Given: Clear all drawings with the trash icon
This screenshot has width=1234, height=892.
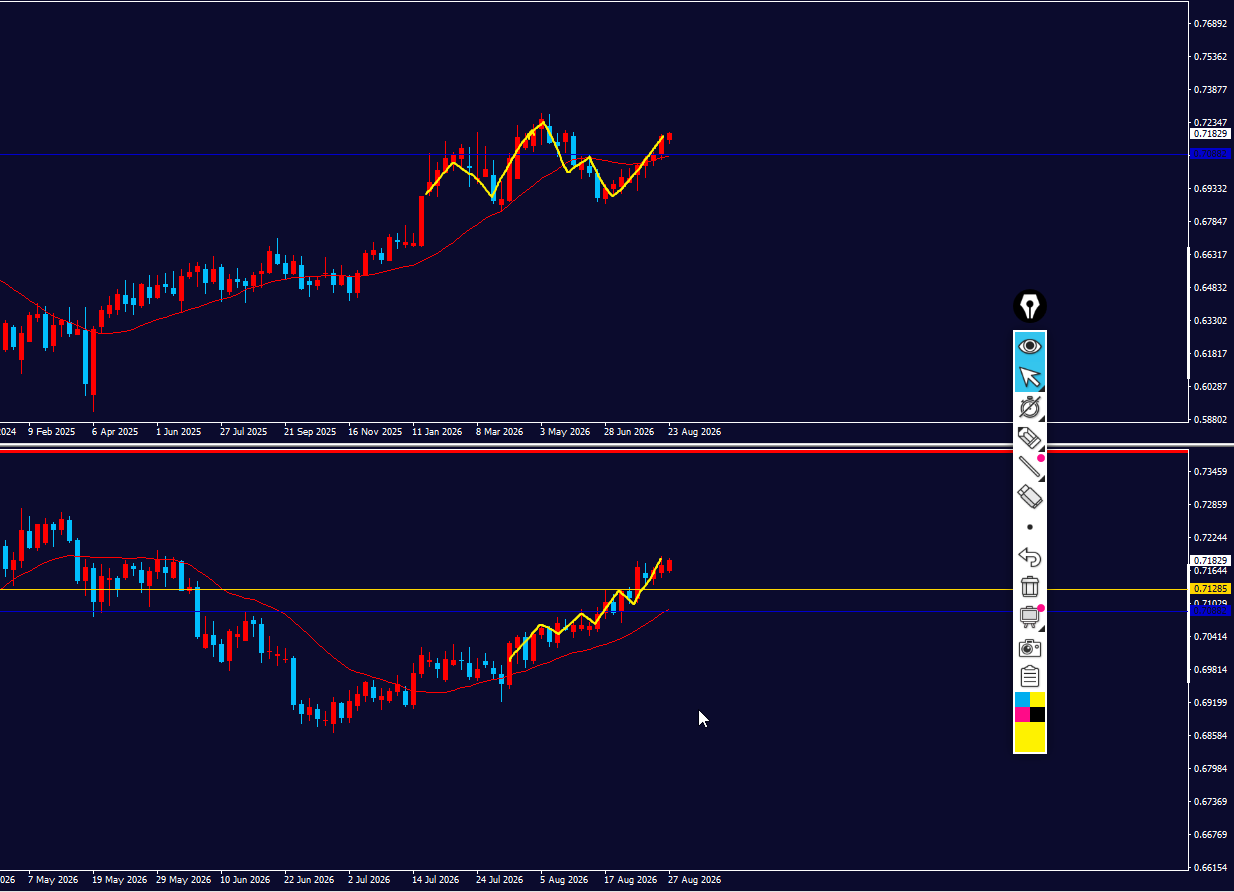Looking at the screenshot, I should (x=1030, y=587).
